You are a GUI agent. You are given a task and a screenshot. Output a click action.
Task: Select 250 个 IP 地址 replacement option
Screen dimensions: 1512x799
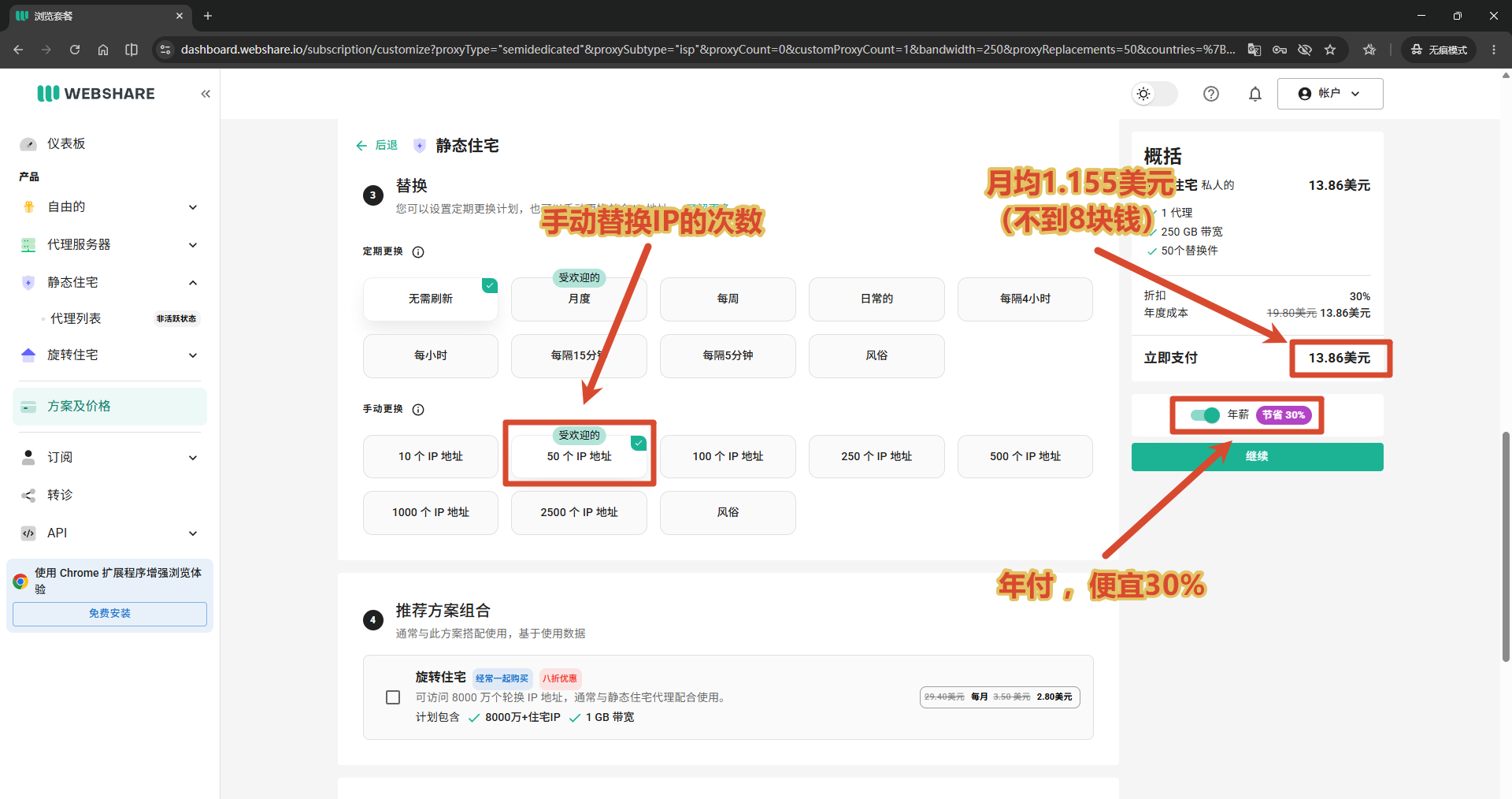(x=876, y=457)
